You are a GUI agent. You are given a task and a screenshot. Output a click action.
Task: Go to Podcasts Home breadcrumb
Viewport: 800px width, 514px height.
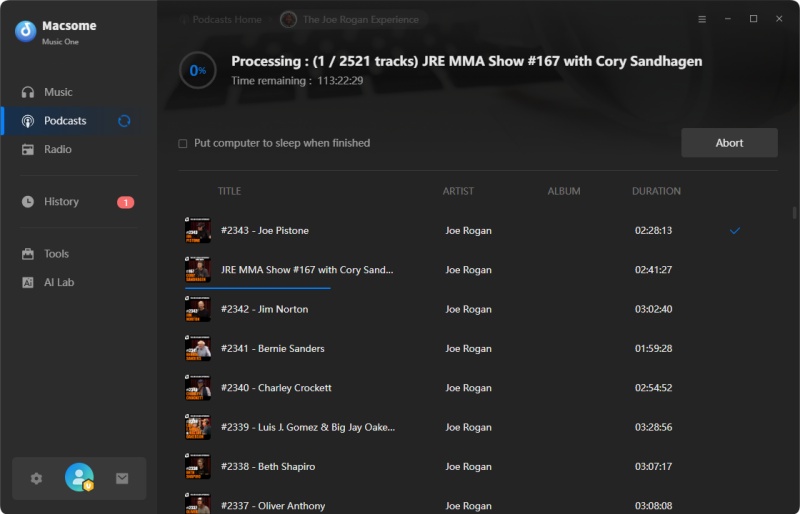click(x=227, y=20)
